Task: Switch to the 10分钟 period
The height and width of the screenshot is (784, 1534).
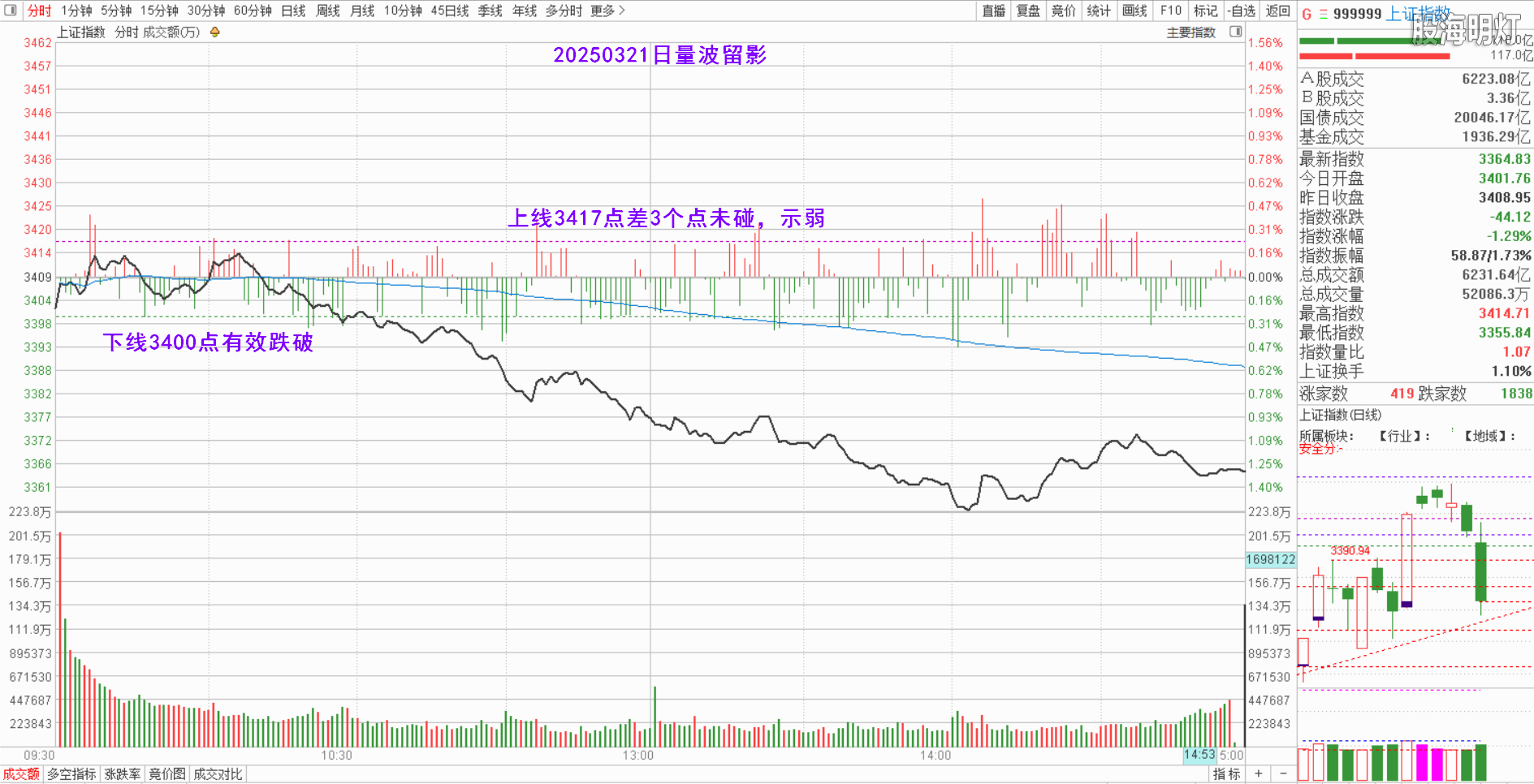Action: point(403,11)
